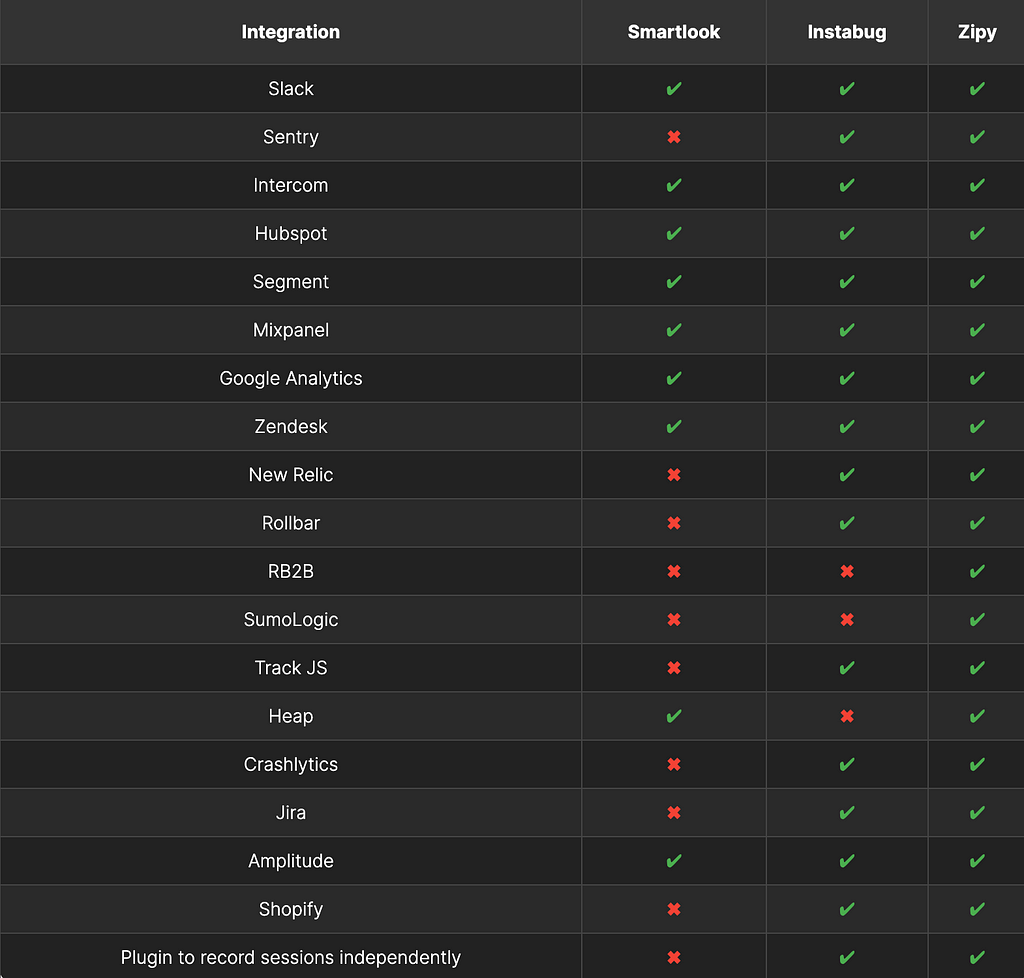Image resolution: width=1024 pixels, height=978 pixels.
Task: Click Smartlook checkmark in Google Analytics row
Action: click(673, 379)
